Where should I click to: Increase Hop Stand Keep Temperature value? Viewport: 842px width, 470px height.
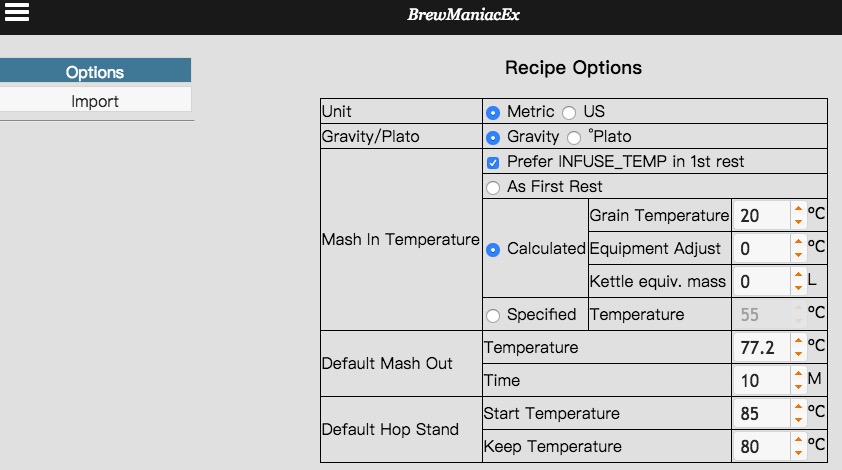pyautogui.click(x=799, y=440)
